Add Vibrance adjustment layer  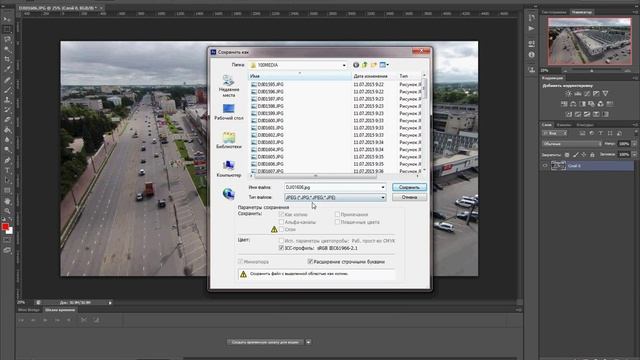coord(605,93)
